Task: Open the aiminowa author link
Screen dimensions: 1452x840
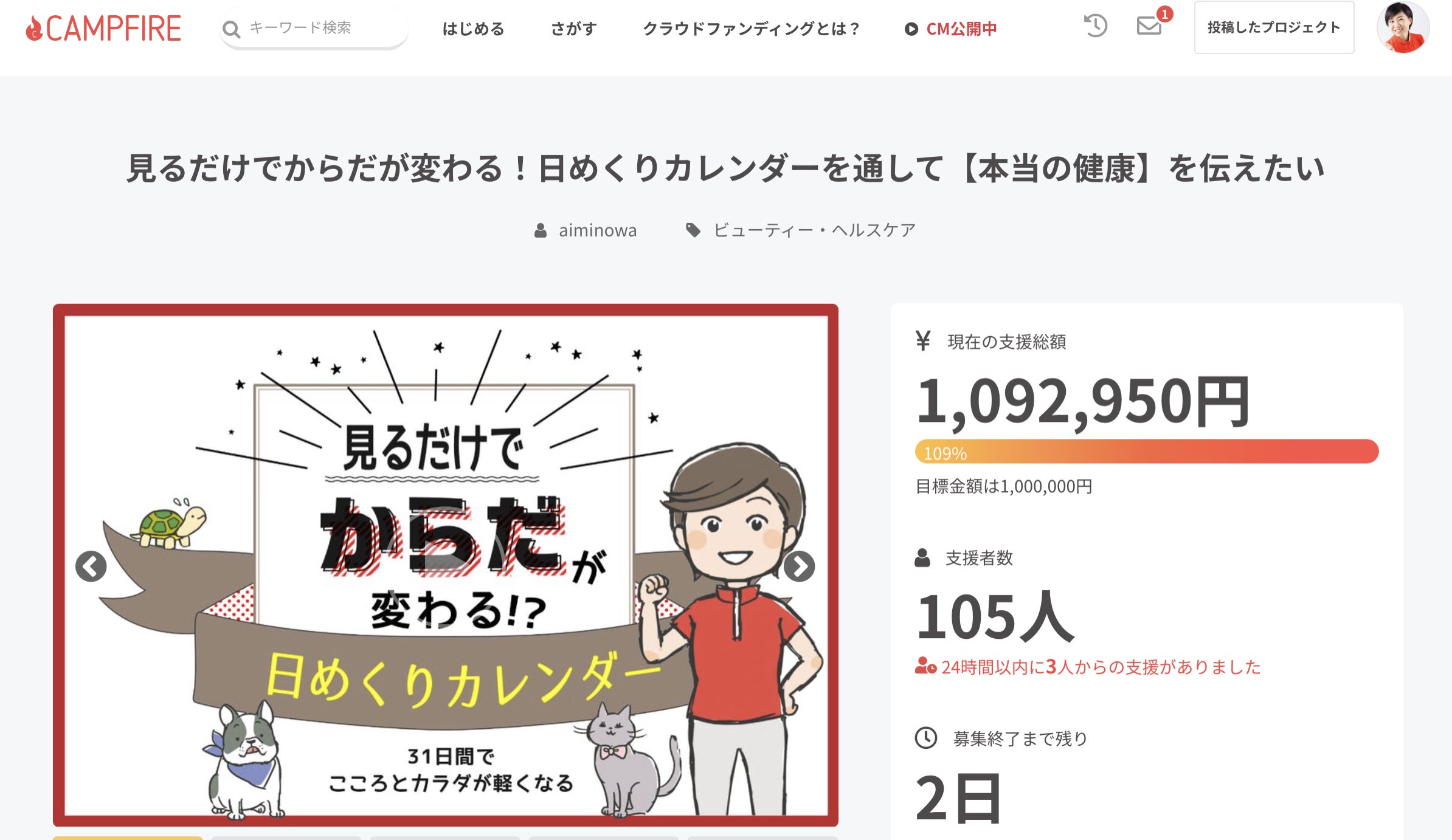Action: 598,230
